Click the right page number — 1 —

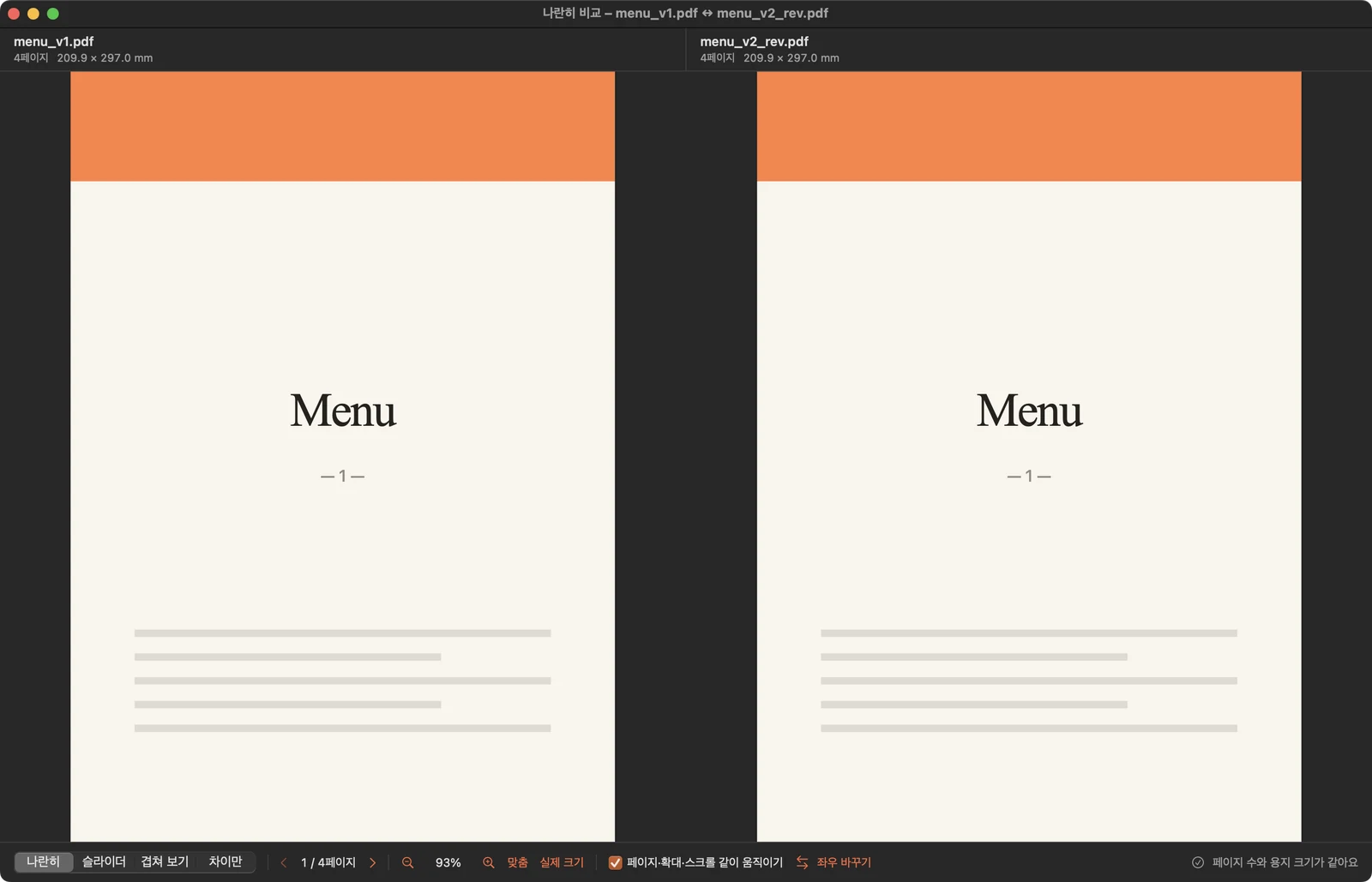tap(1029, 476)
